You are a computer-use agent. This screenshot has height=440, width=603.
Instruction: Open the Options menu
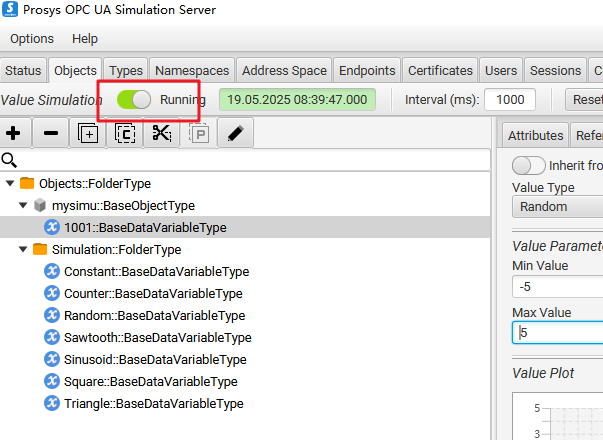[x=32, y=39]
